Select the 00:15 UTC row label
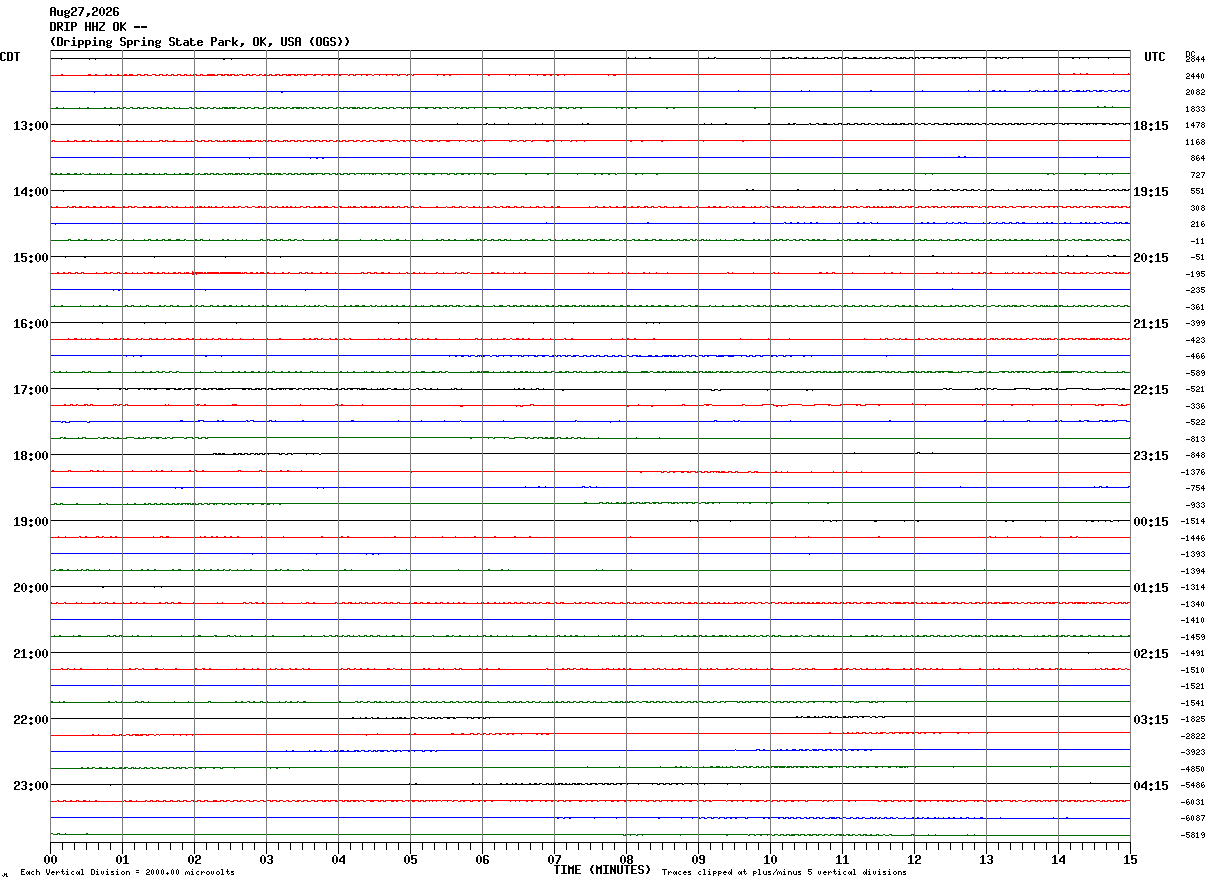The width and height of the screenshot is (1210, 886). click(1150, 522)
